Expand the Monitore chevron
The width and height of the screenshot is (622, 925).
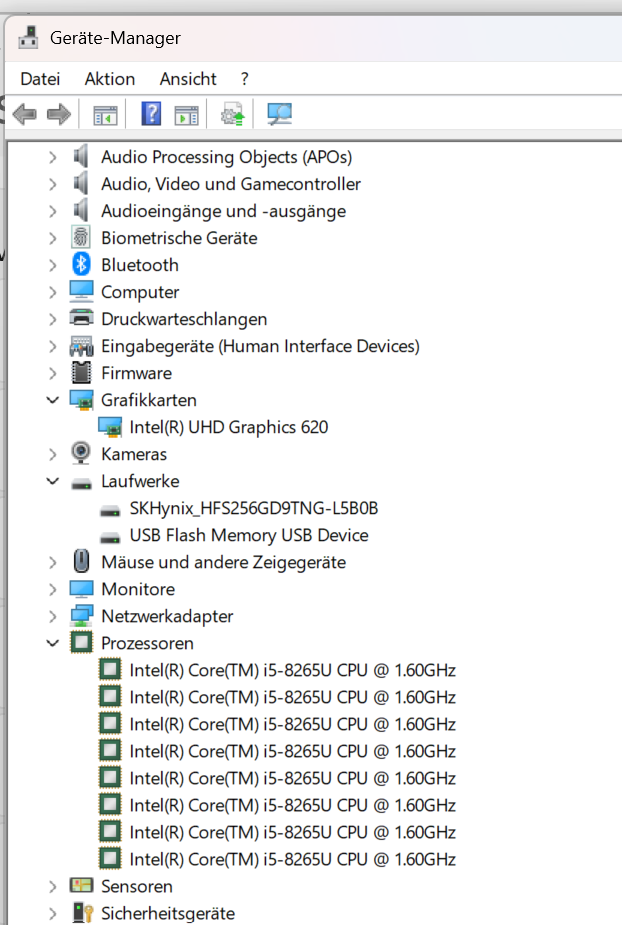53,589
